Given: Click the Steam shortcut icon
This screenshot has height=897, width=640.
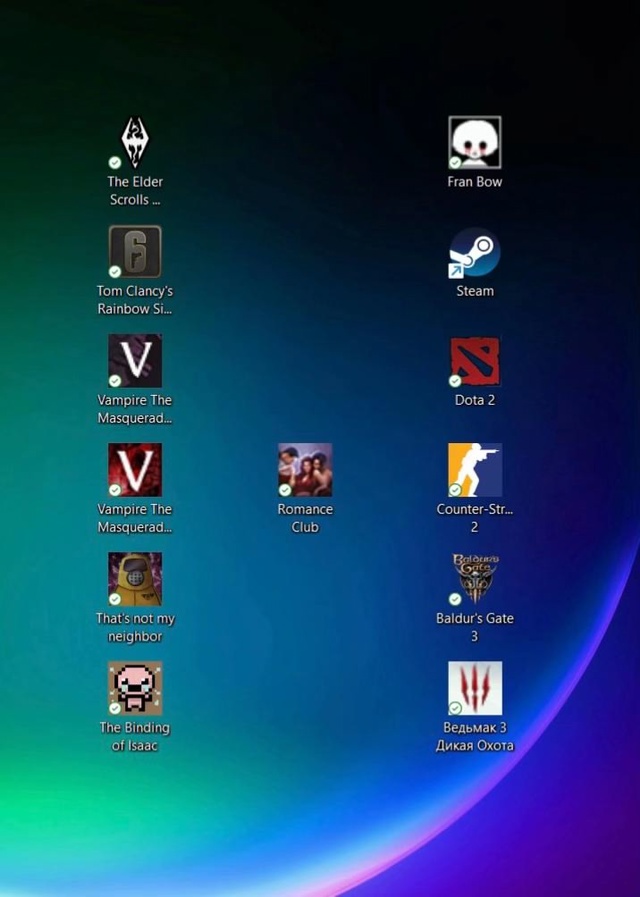Looking at the screenshot, I should coord(475,252).
